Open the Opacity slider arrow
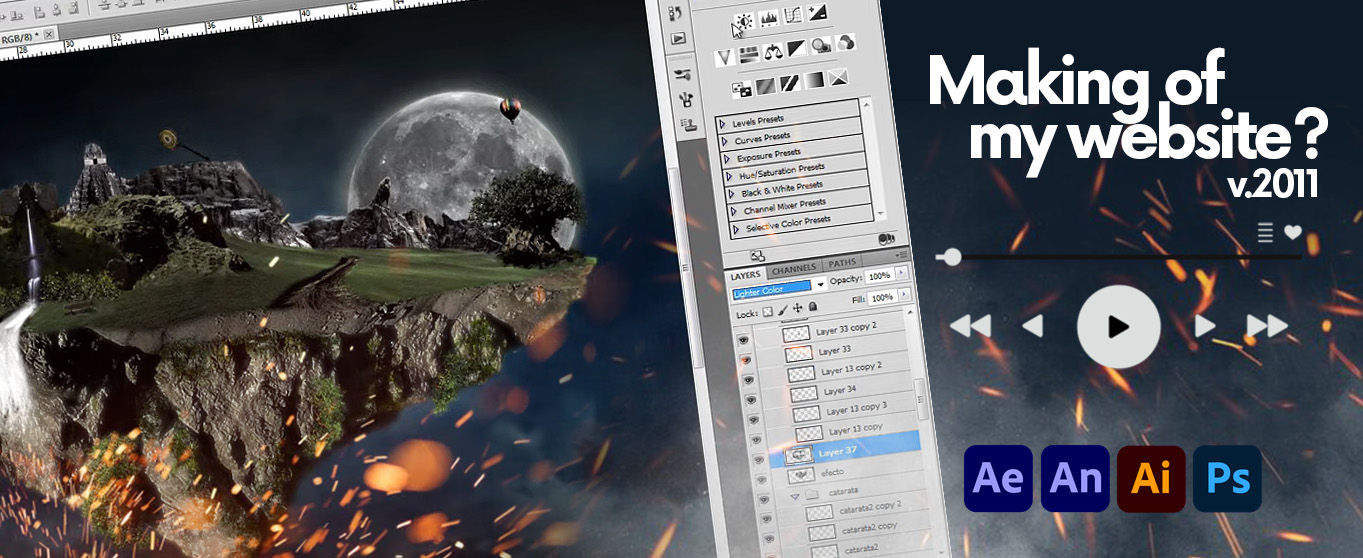This screenshot has width=1363, height=558. click(x=901, y=273)
